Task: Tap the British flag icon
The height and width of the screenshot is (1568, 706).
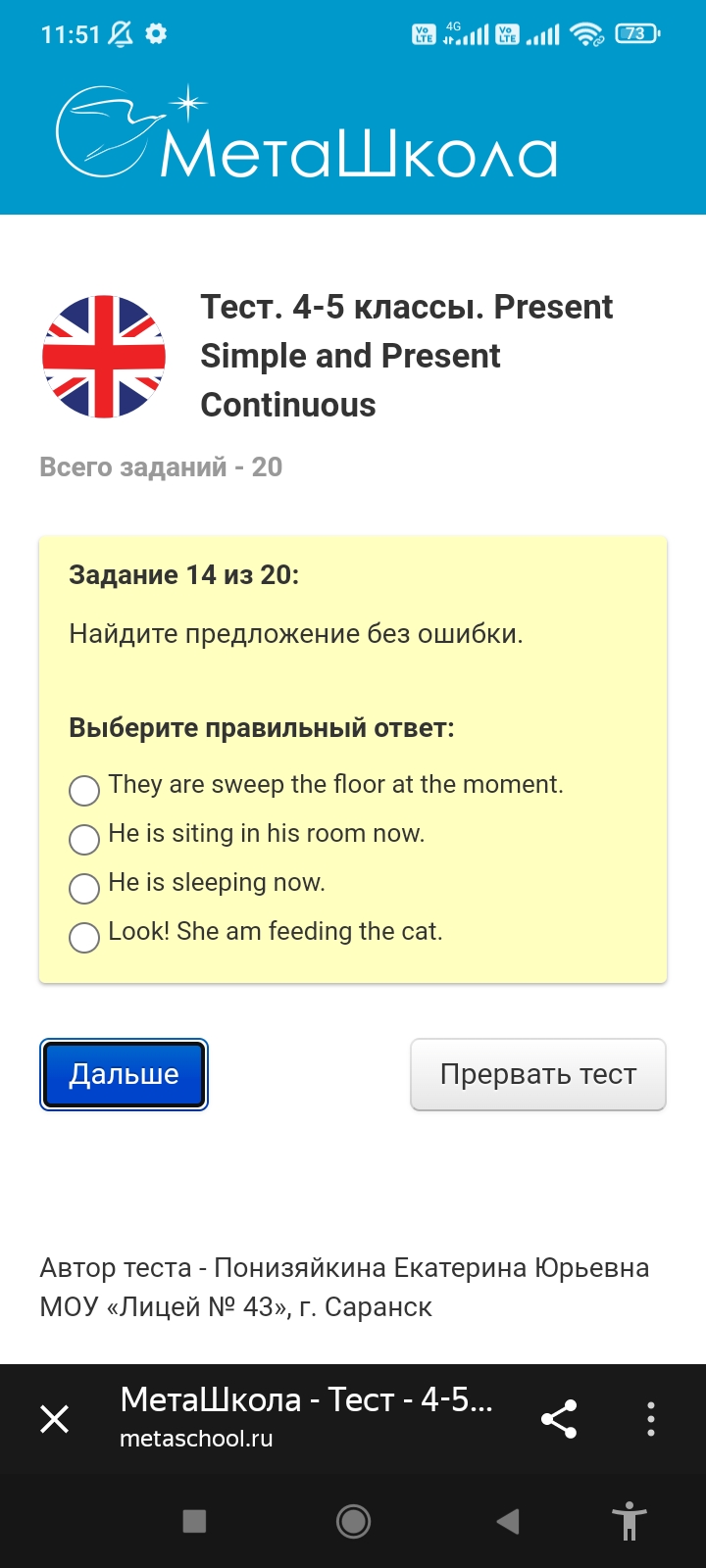Action: [104, 357]
